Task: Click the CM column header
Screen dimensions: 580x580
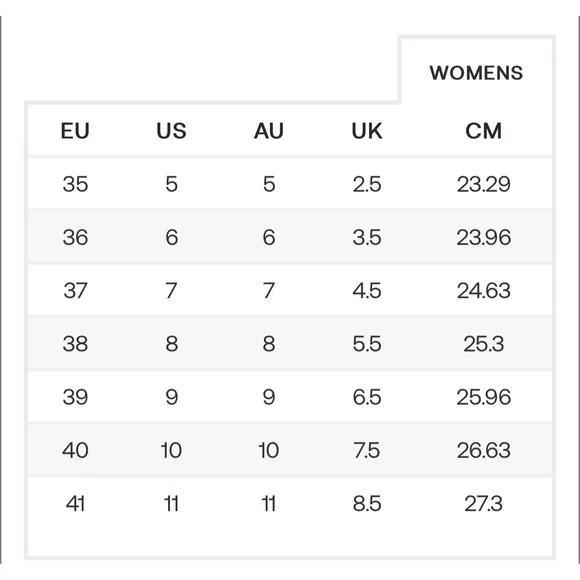Action: click(483, 131)
